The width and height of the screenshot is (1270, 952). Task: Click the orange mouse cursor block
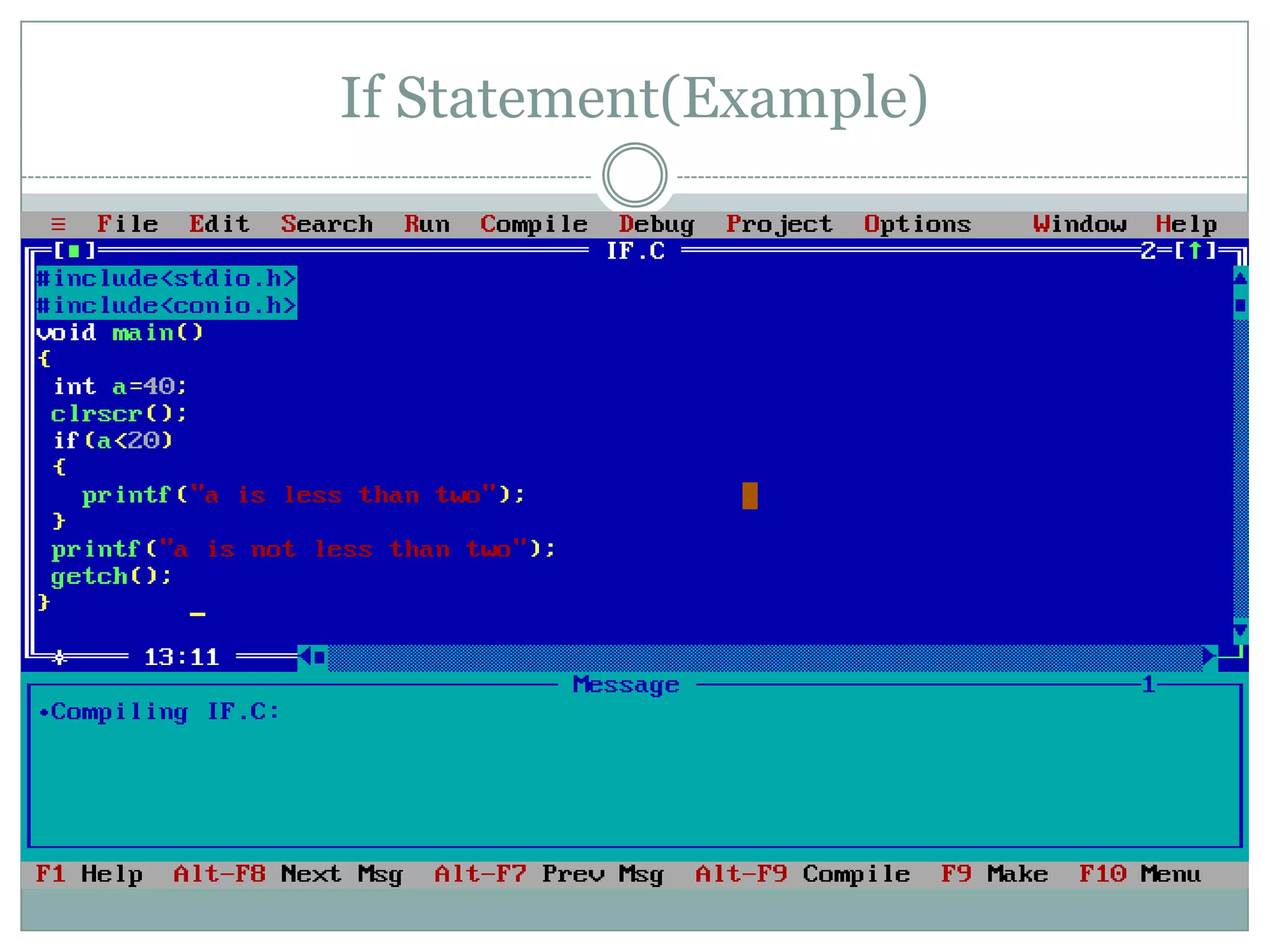tap(750, 496)
